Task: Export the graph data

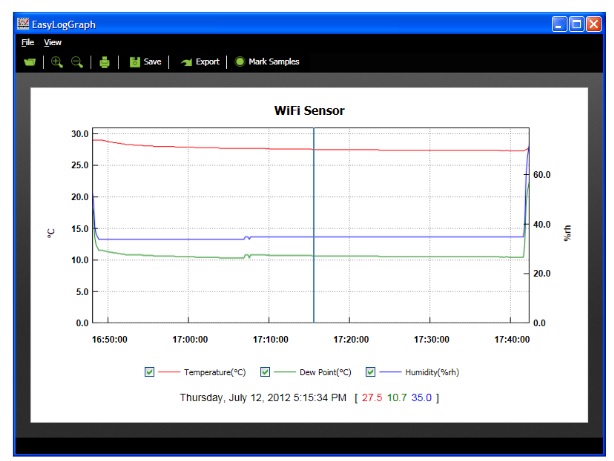Action: 200,62
